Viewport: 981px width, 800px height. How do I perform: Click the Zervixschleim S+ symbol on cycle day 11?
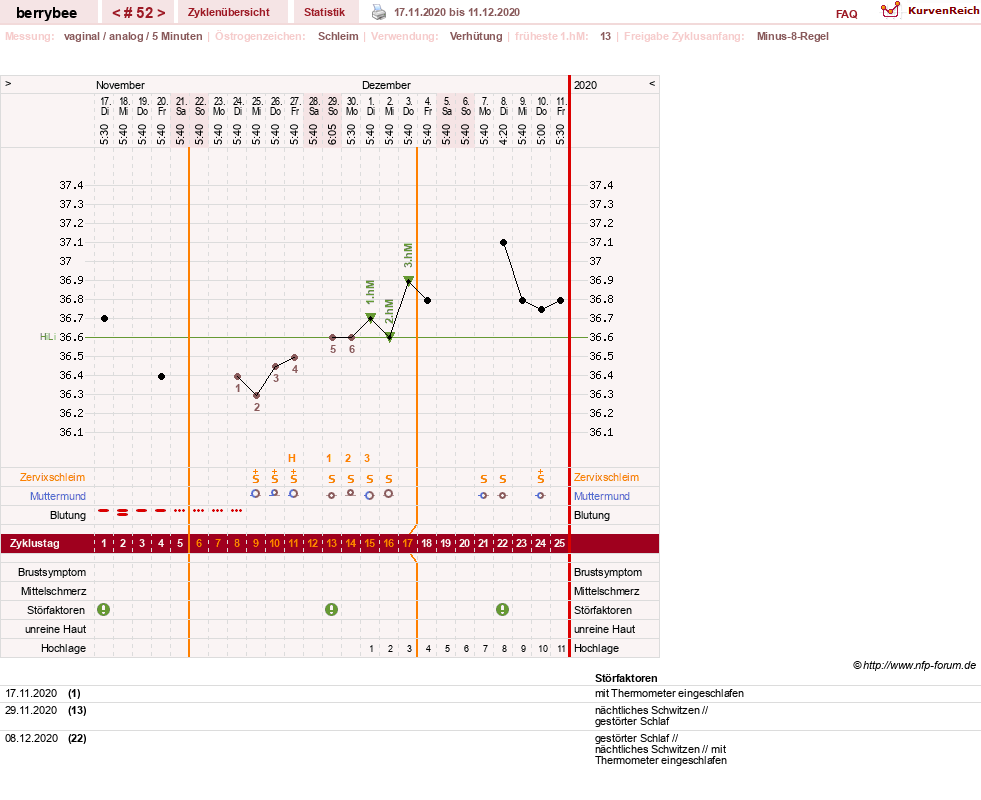tap(293, 477)
